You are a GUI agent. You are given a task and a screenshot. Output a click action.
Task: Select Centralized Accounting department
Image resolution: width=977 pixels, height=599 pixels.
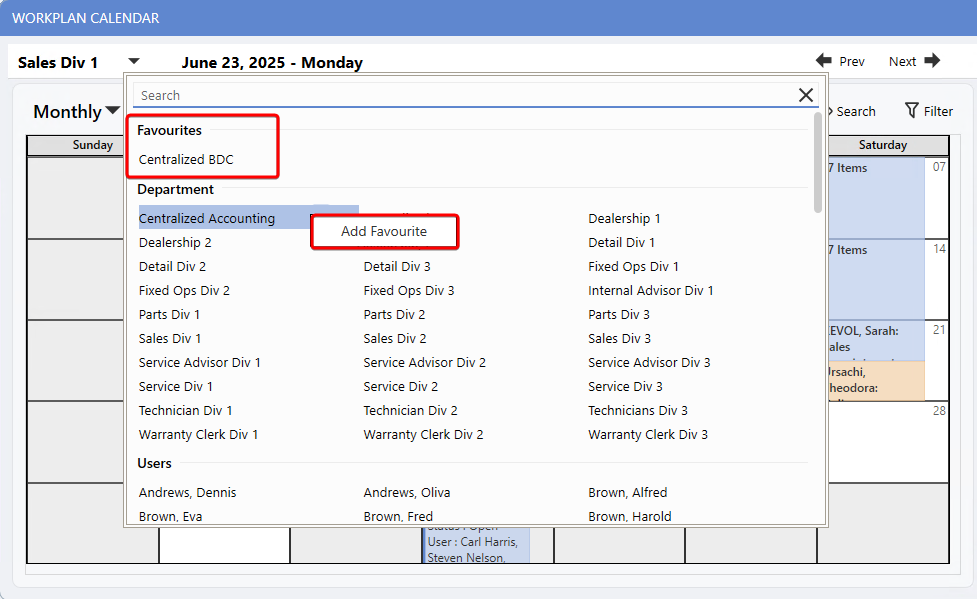pos(207,219)
